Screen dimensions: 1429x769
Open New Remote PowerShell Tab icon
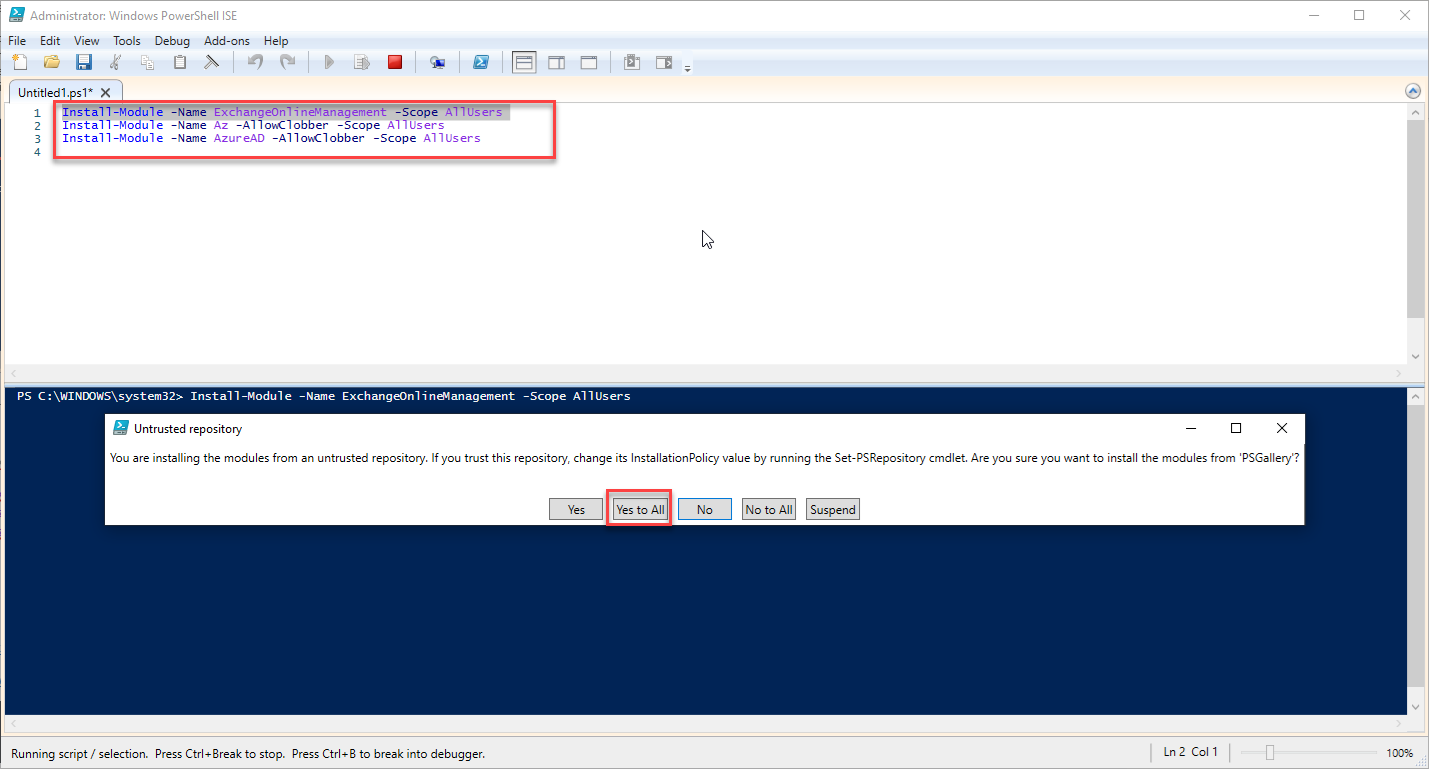point(437,62)
